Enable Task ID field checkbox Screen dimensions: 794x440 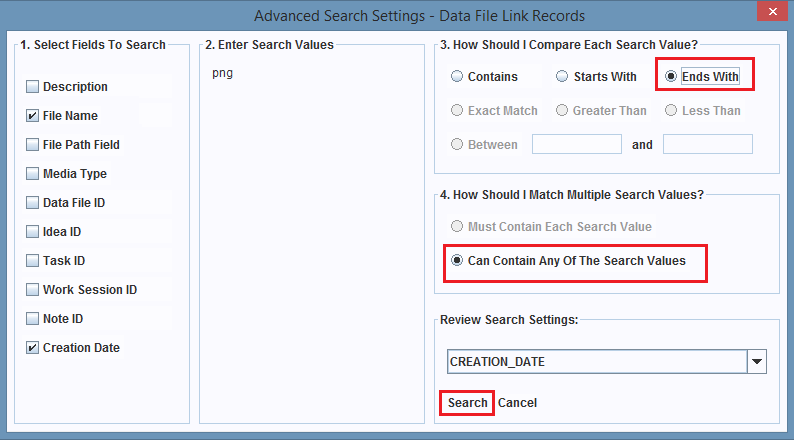point(33,261)
